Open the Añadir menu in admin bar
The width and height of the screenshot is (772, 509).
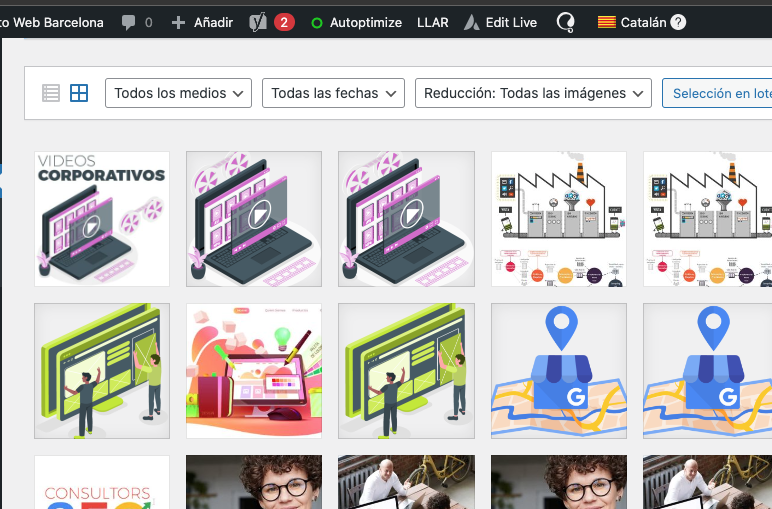202,22
